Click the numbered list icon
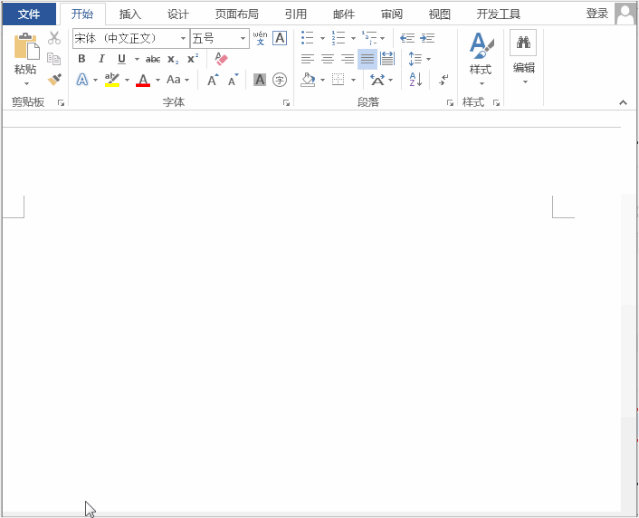The height and width of the screenshot is (518, 639). pyautogui.click(x=338, y=38)
